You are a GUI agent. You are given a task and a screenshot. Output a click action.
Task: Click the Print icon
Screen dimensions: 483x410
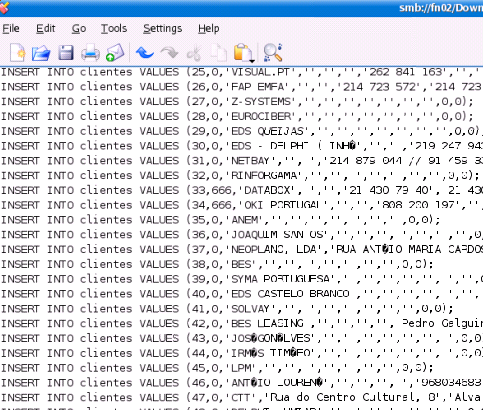[90, 53]
